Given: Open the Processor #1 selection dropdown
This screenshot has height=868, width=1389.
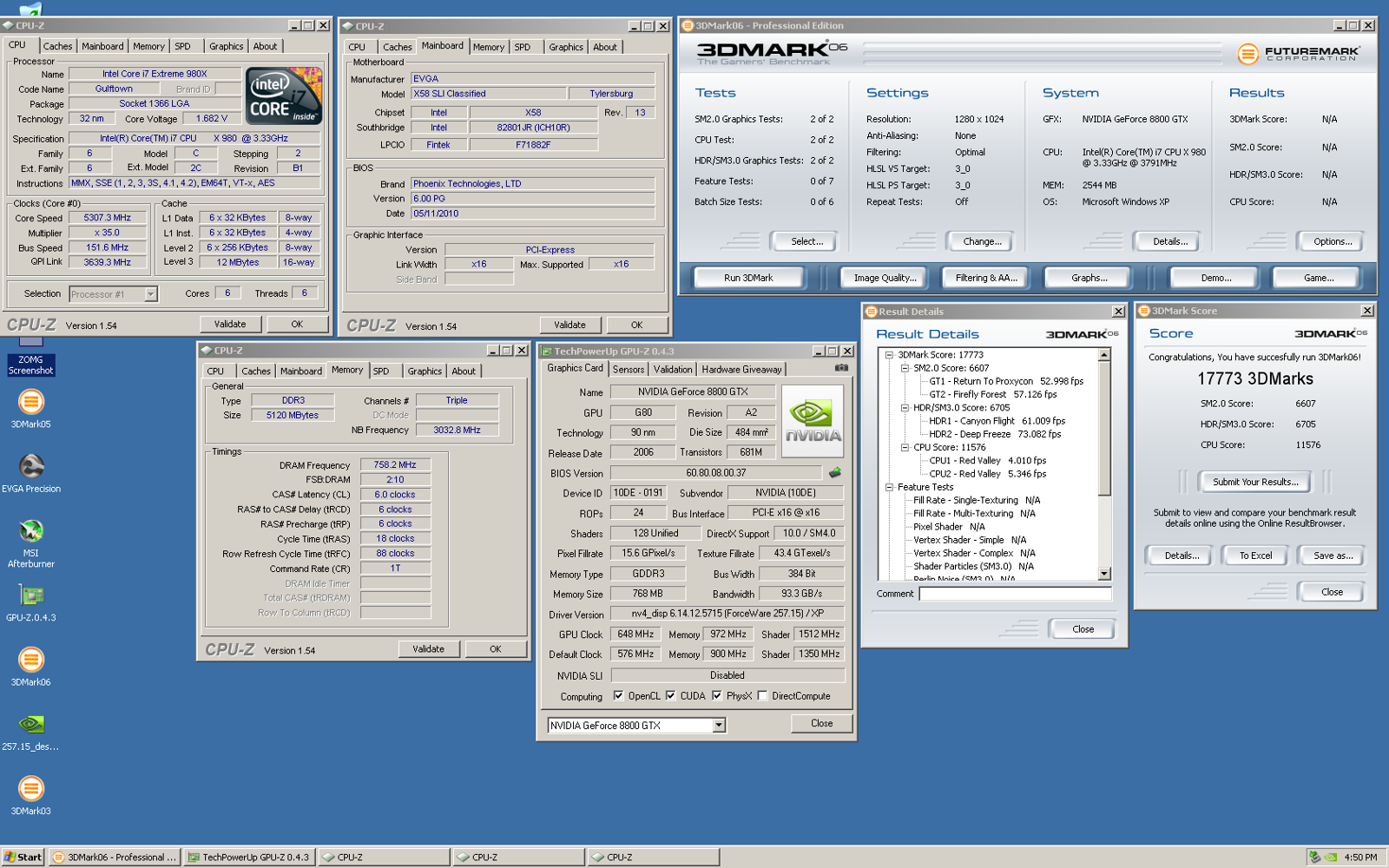Looking at the screenshot, I should pyautogui.click(x=150, y=294).
